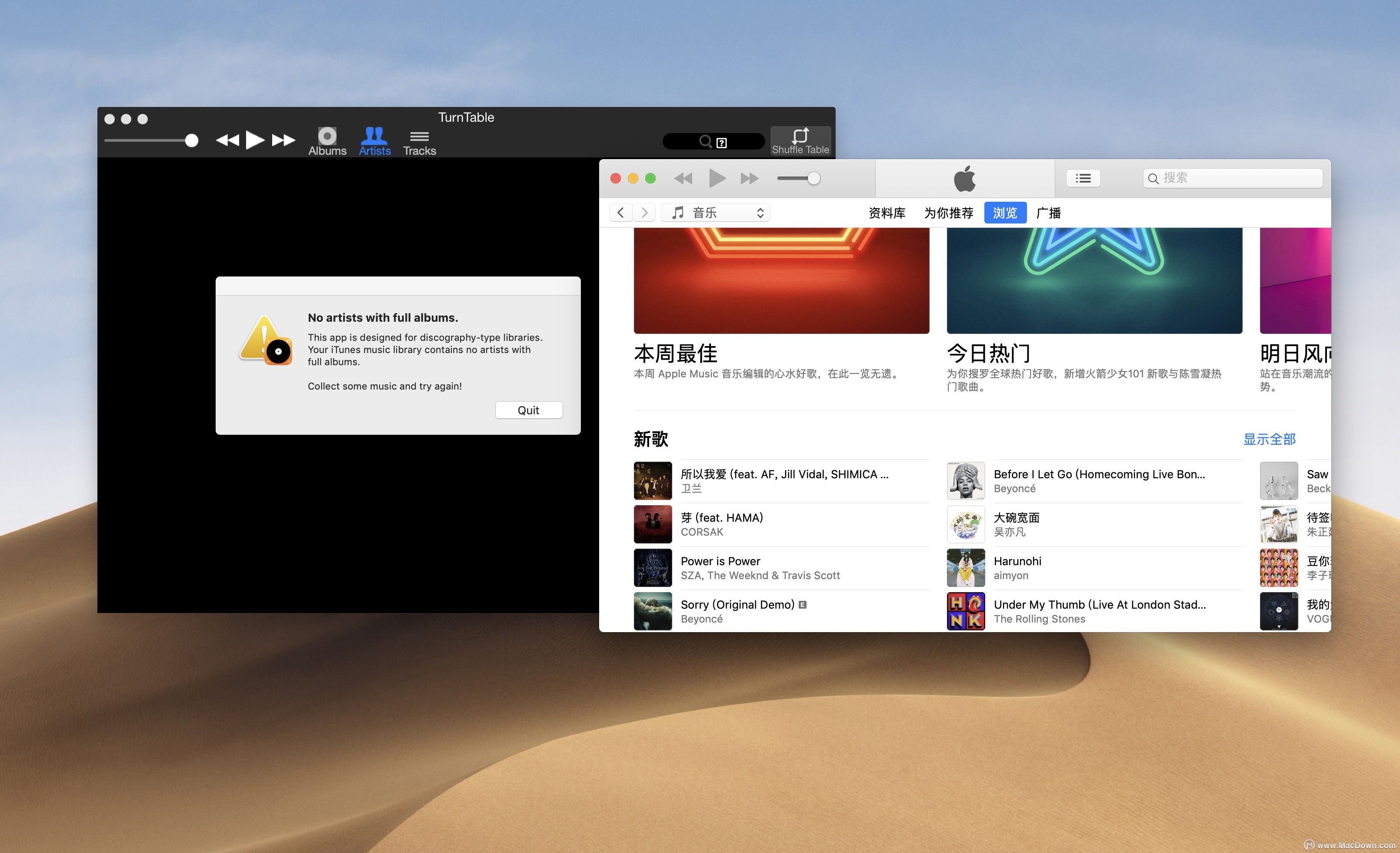Select song 所以我爱 (feat. AF, Jill Vidal...)
The image size is (1400, 853).
[x=785, y=474]
